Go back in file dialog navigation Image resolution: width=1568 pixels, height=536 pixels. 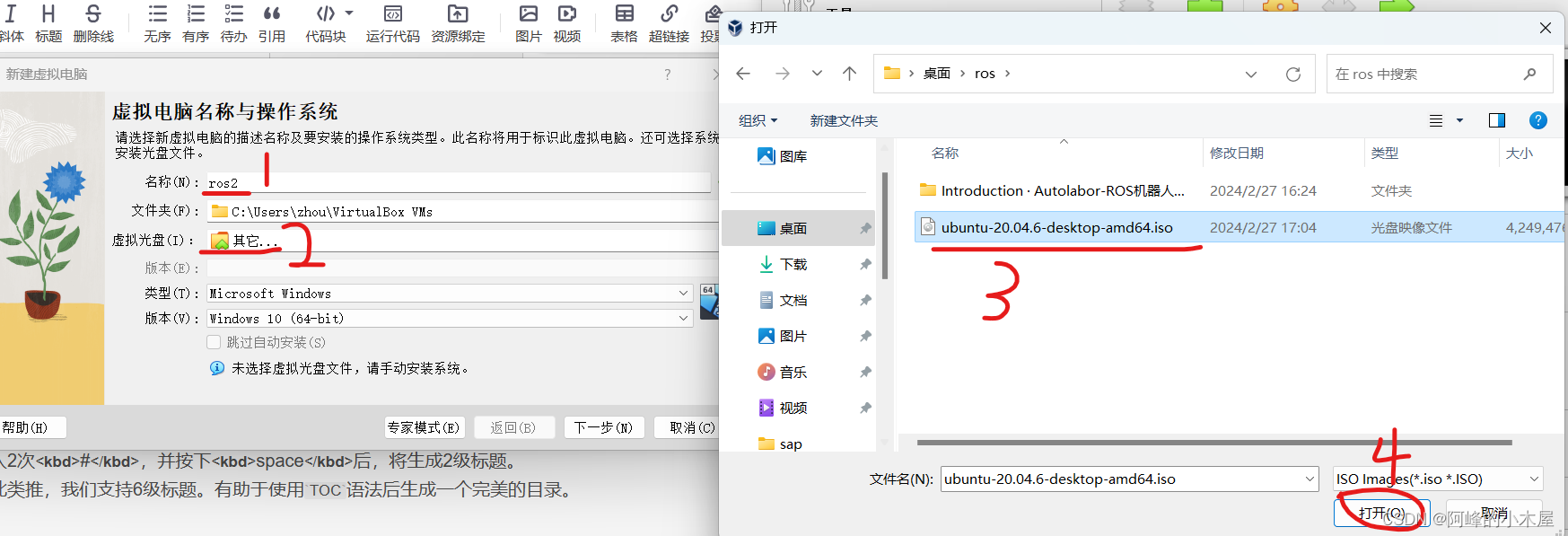click(x=743, y=74)
